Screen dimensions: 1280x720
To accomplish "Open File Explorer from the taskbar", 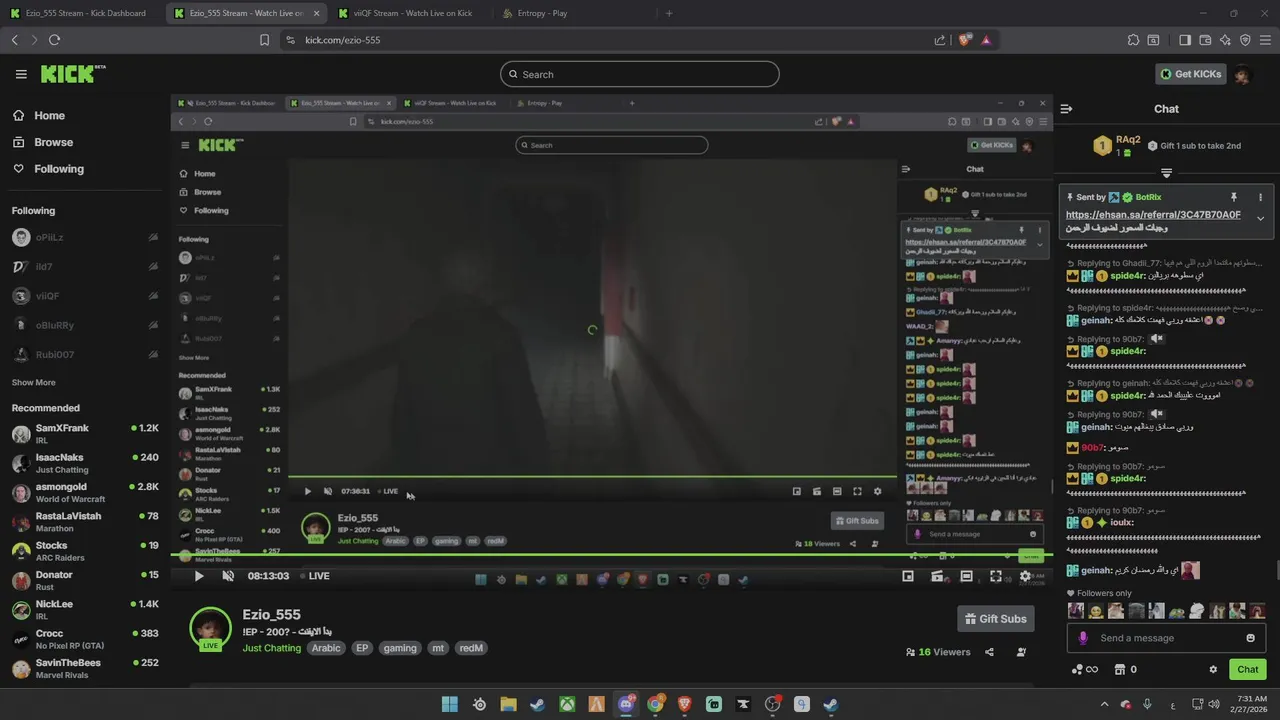I will [x=508, y=704].
